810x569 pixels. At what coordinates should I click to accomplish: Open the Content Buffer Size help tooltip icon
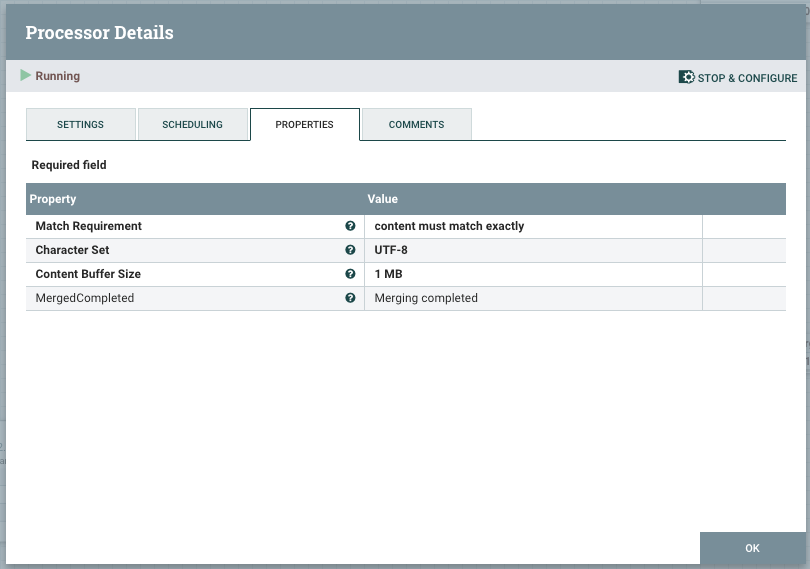pyautogui.click(x=350, y=274)
